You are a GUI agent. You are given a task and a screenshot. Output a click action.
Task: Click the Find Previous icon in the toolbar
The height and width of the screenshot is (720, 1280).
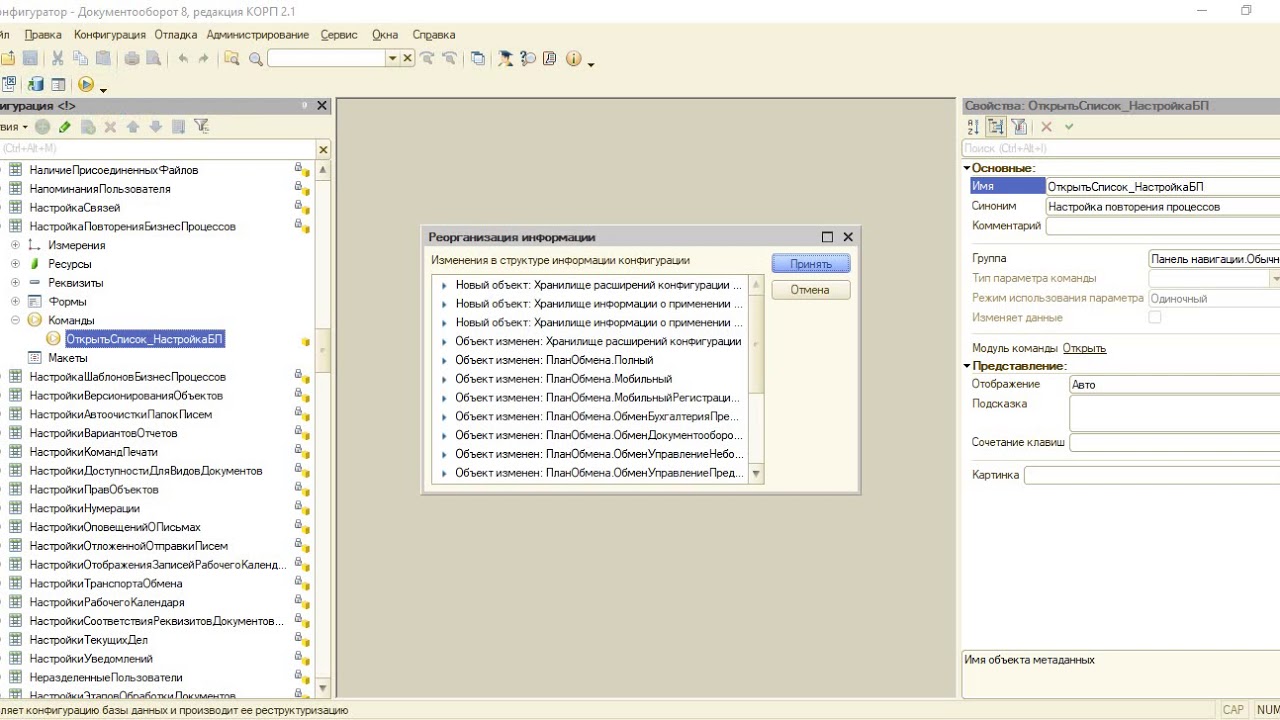coord(449,59)
